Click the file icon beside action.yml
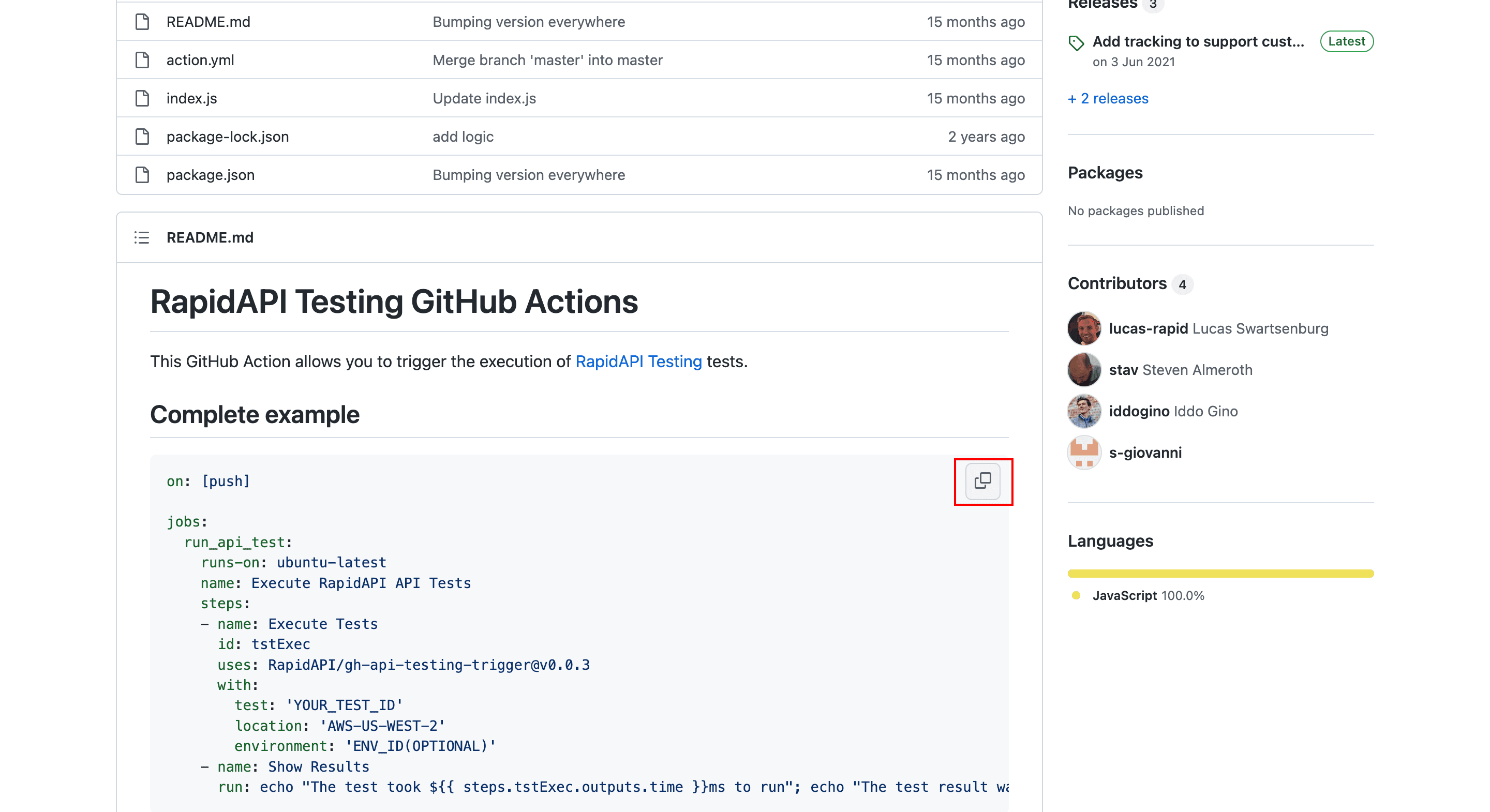Screen dimensions: 1490x812 tap(142, 60)
